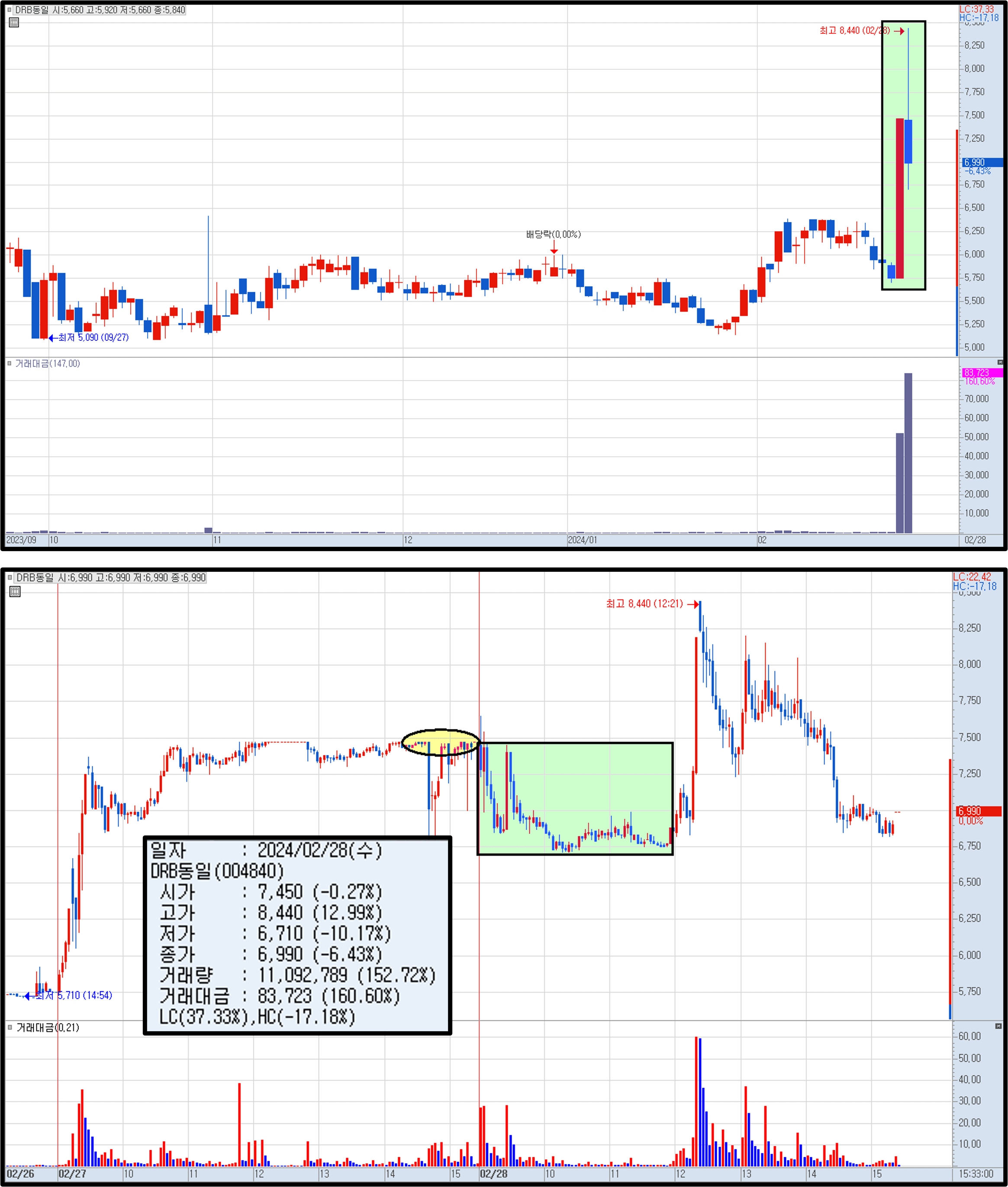Close the intraday chart 거래대금 volume pane
Image resolution: width=1008 pixels, height=1187 pixels.
(998, 1026)
